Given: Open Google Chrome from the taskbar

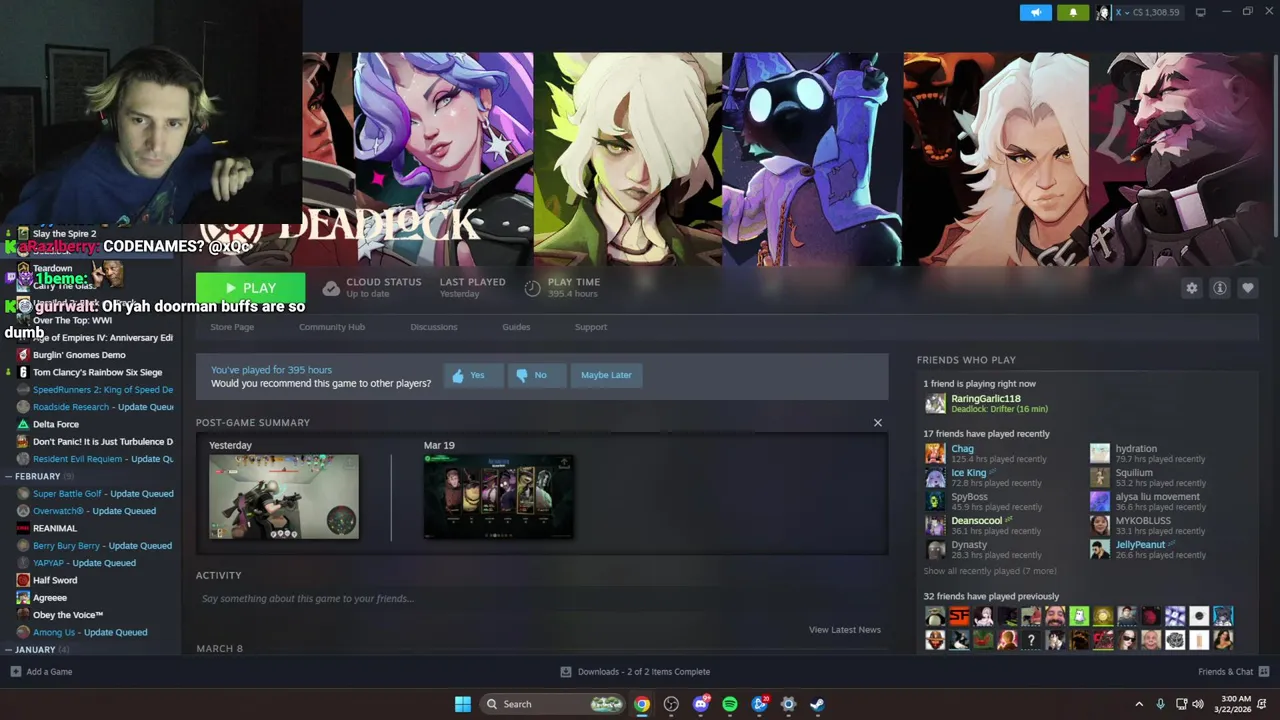Looking at the screenshot, I should (642, 704).
